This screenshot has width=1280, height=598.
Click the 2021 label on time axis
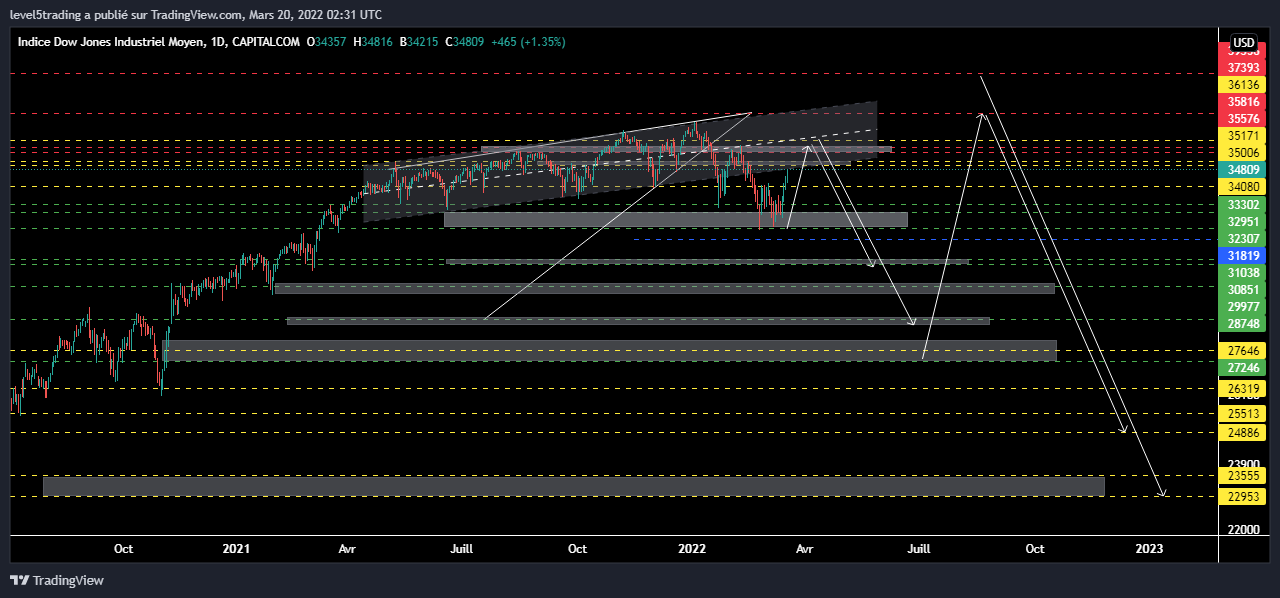point(236,548)
